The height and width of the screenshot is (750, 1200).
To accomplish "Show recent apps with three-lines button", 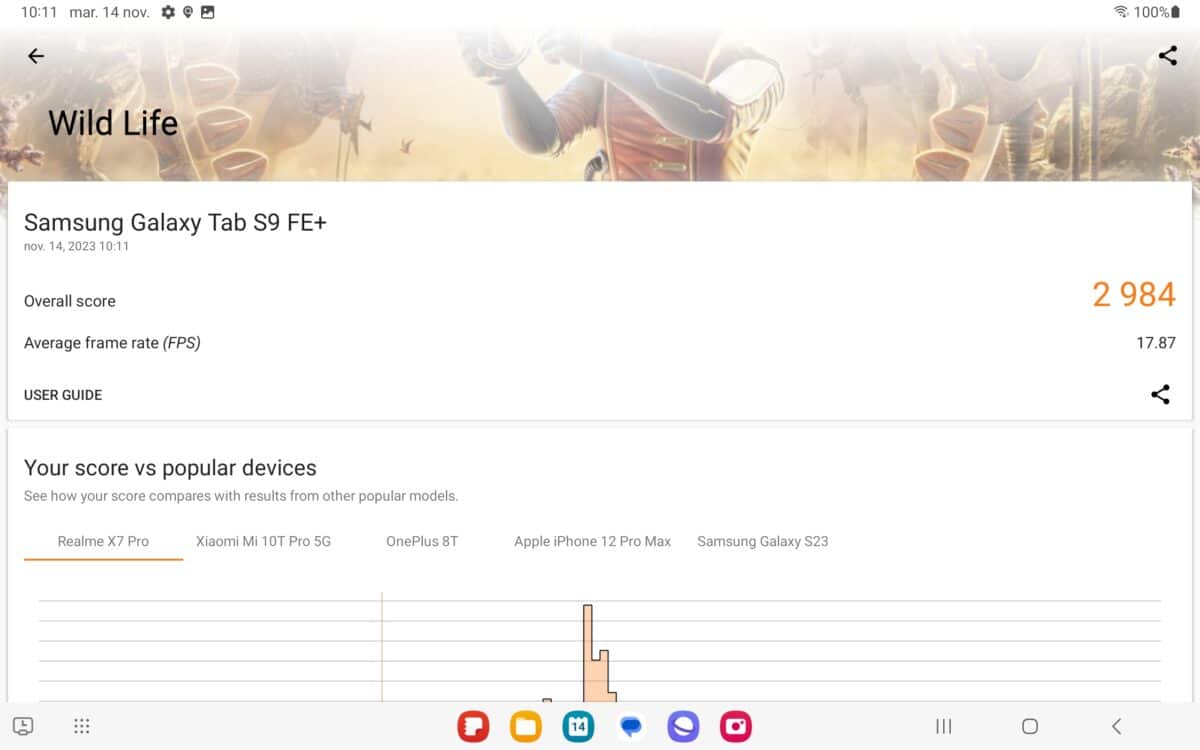I will click(x=943, y=726).
